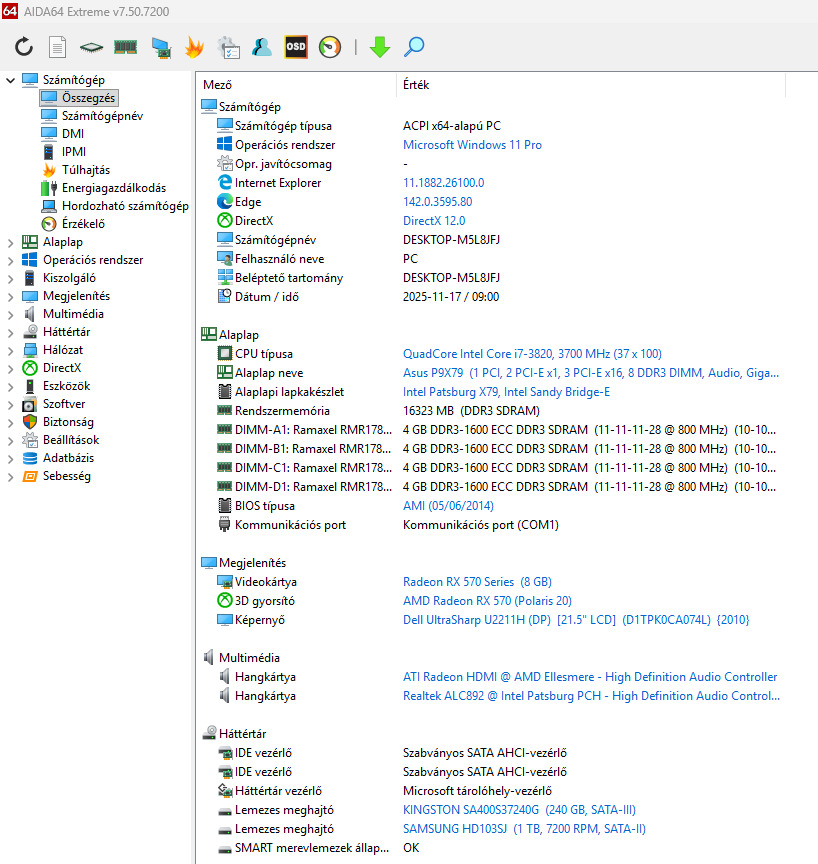The image size is (818, 864).
Task: Open the Internet Explorer version 11.1882.26100.0 link
Action: click(x=443, y=183)
